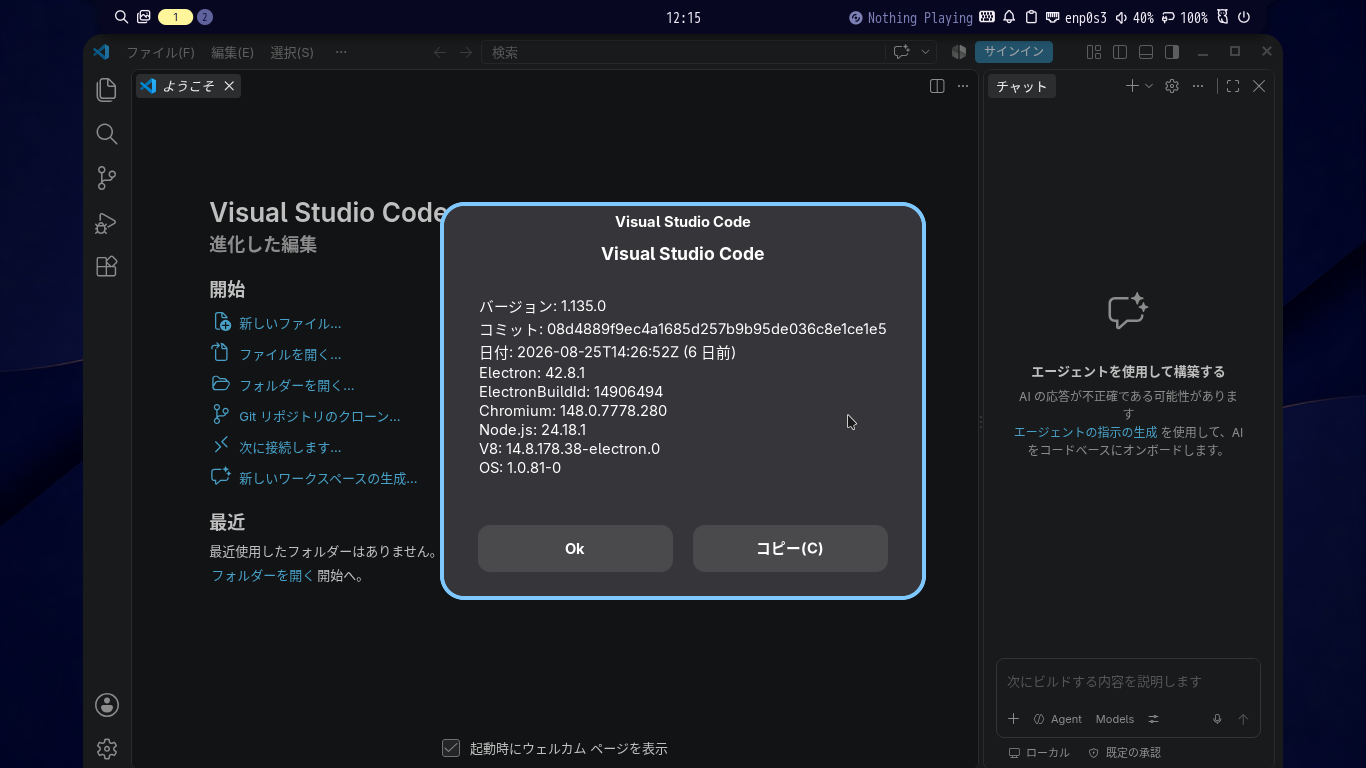The height and width of the screenshot is (768, 1366).
Task: Add context with the plus in the chat input
Action: [1013, 719]
